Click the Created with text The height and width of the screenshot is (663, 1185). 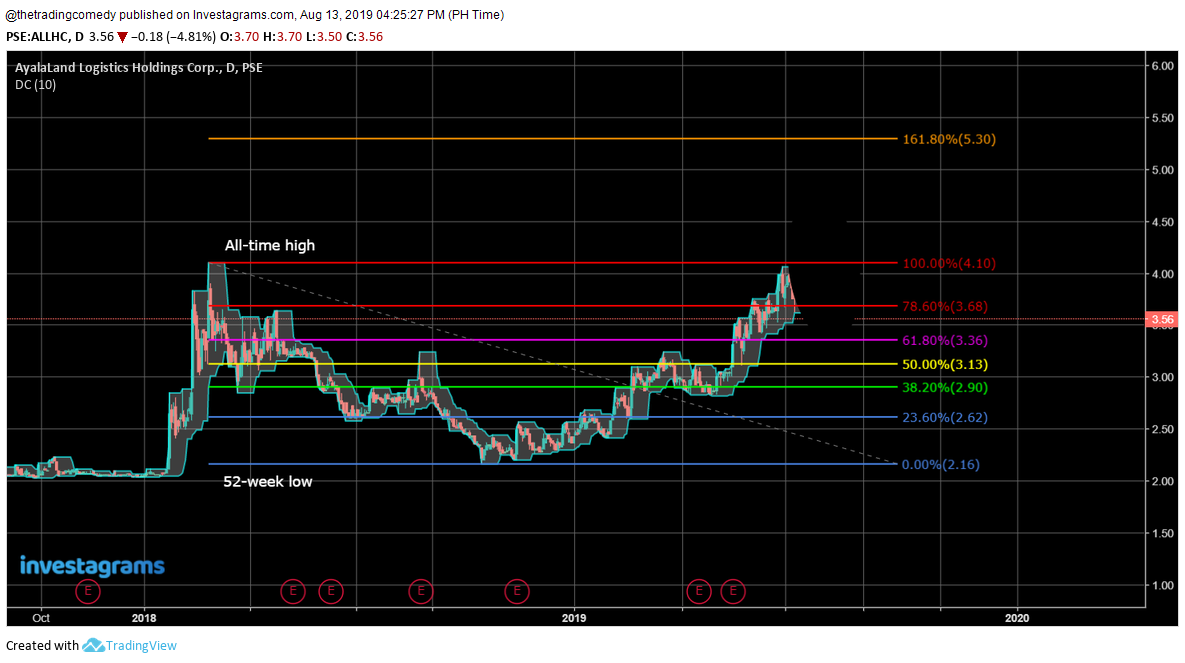point(42,646)
